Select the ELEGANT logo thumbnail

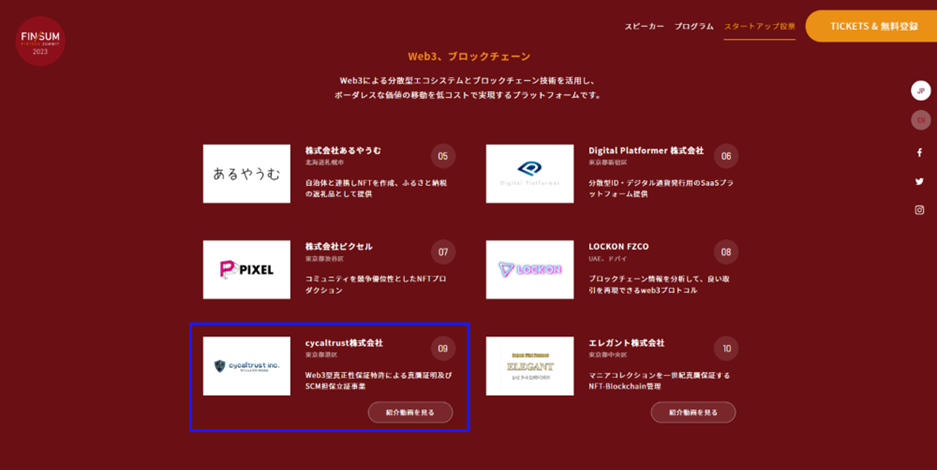point(530,366)
